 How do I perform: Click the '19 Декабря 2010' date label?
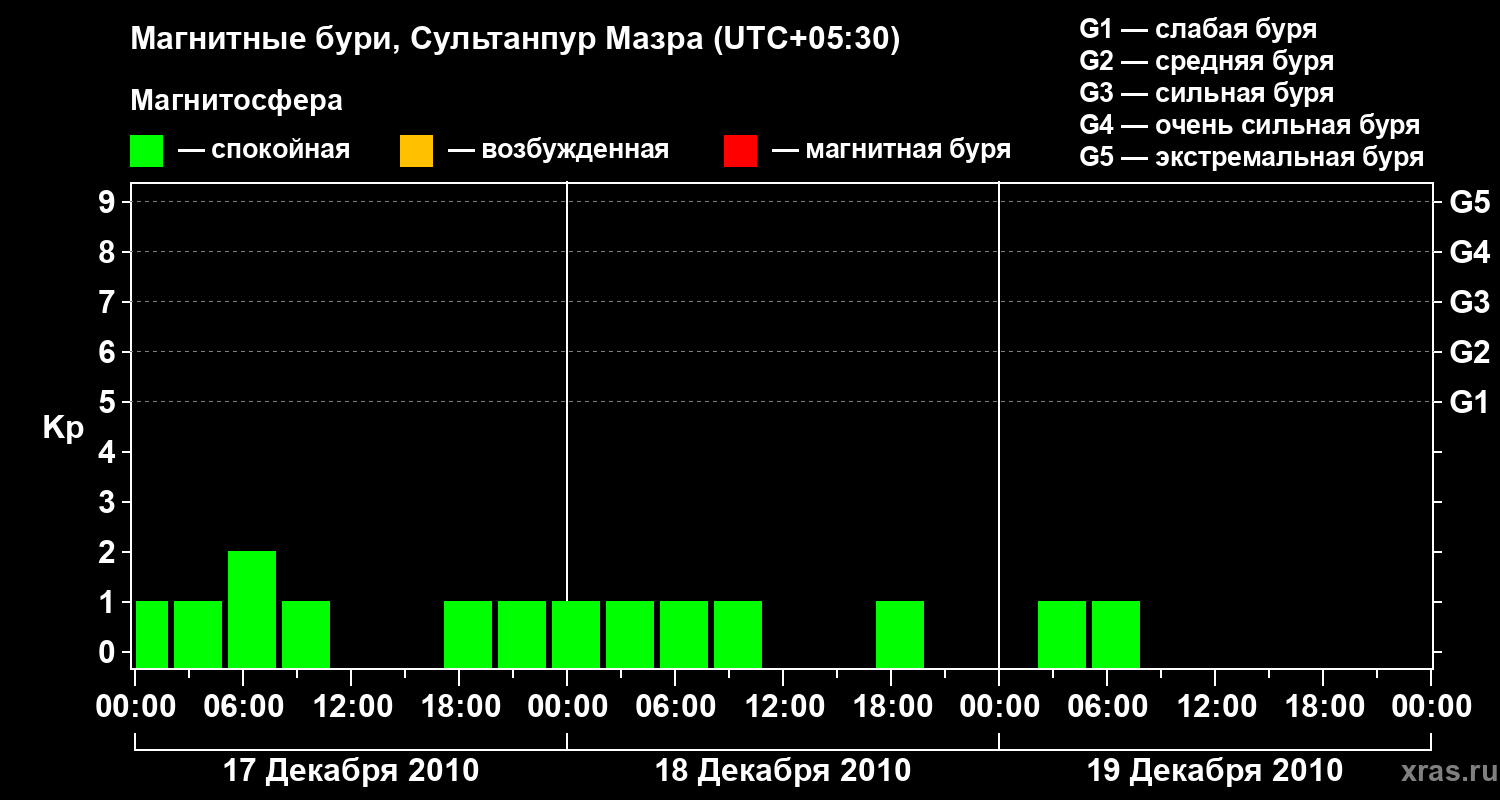point(1215,771)
